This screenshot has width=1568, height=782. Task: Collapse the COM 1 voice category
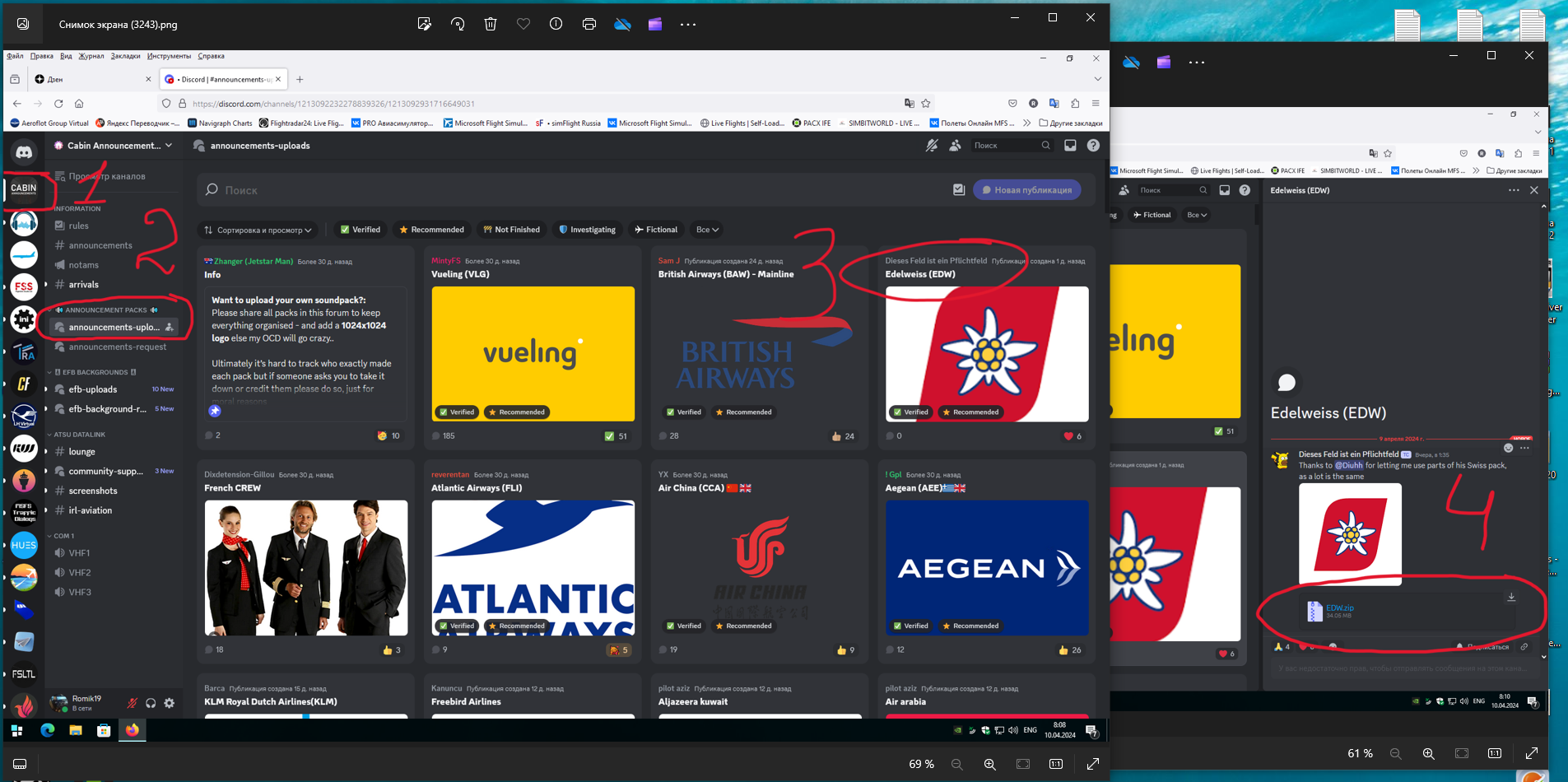(x=62, y=535)
